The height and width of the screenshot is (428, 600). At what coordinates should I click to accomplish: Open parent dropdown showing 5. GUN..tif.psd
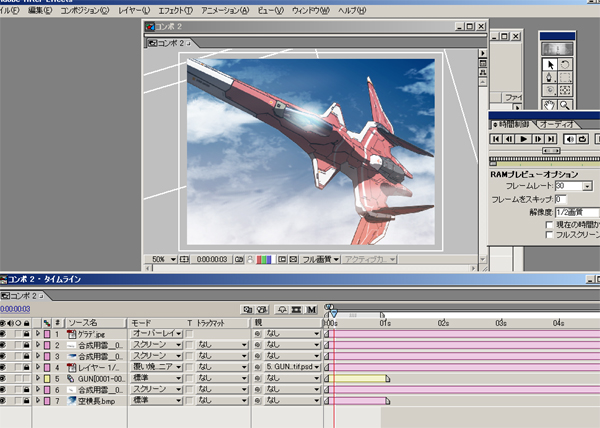pyautogui.click(x=292, y=367)
